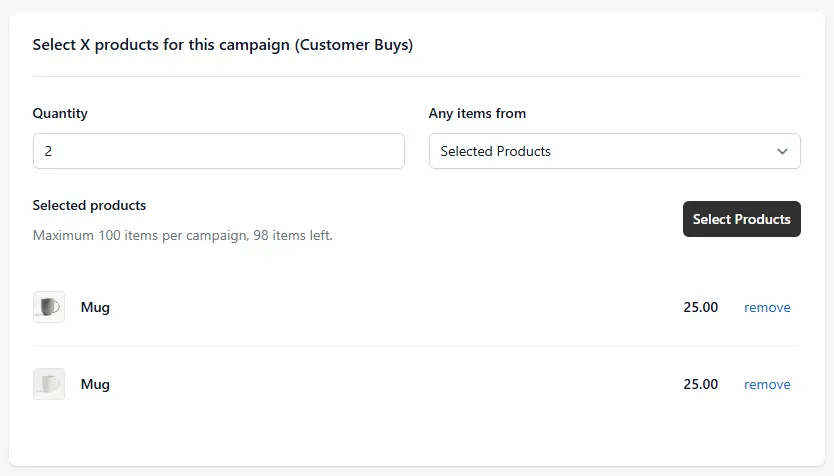Open dropdown using the chevron arrow

[782, 152]
